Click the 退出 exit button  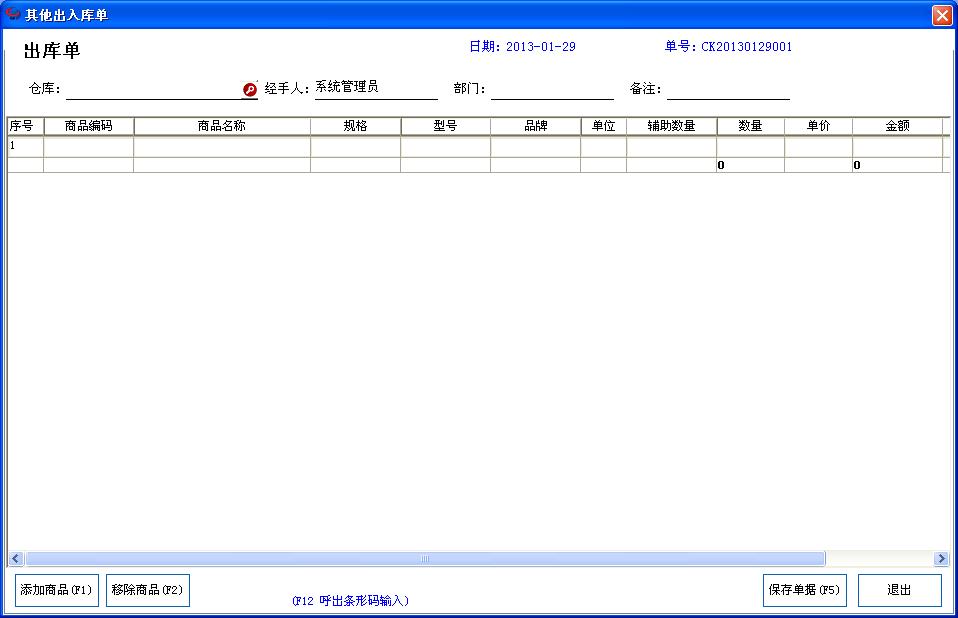tap(899, 590)
